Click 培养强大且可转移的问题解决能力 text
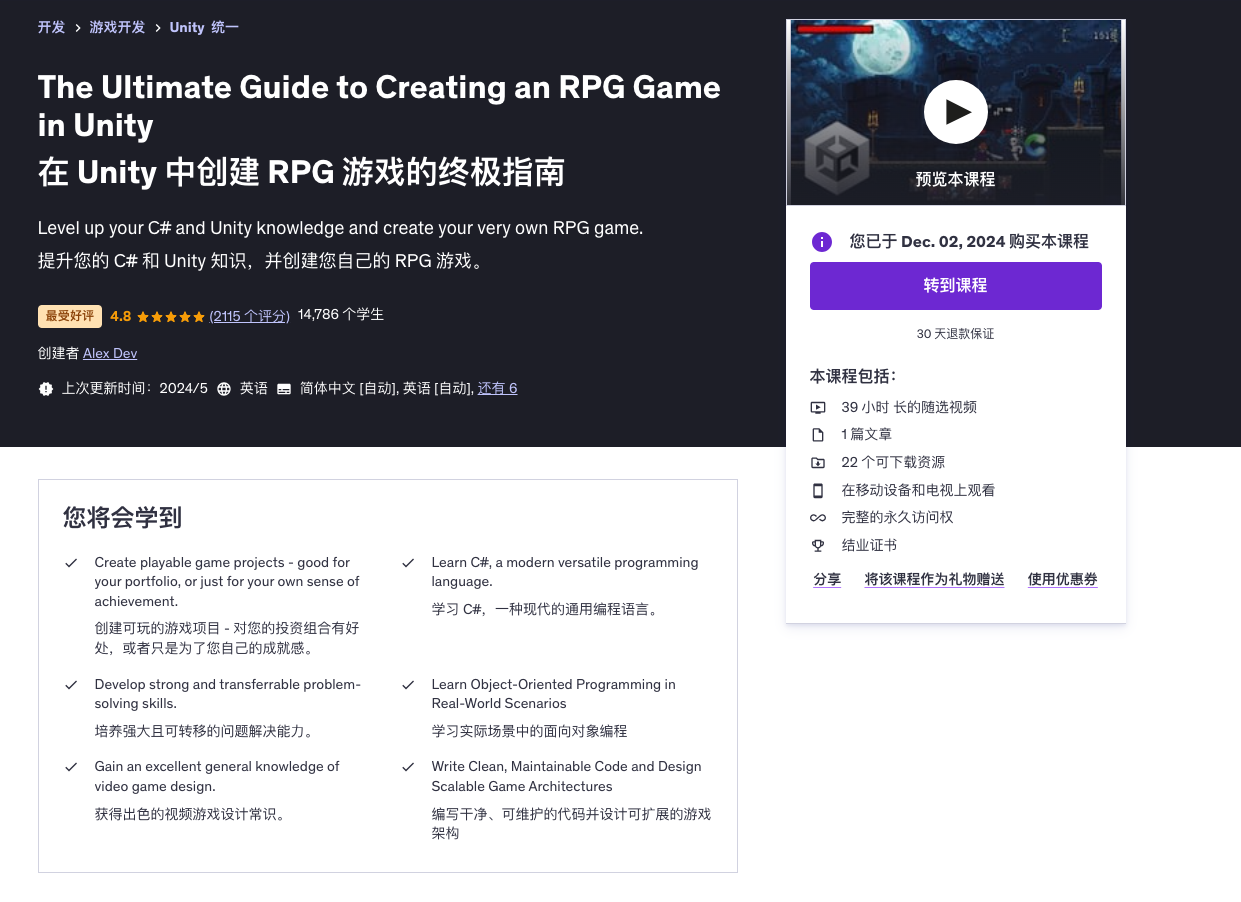Viewport: 1241px width, 902px height. tap(207, 731)
